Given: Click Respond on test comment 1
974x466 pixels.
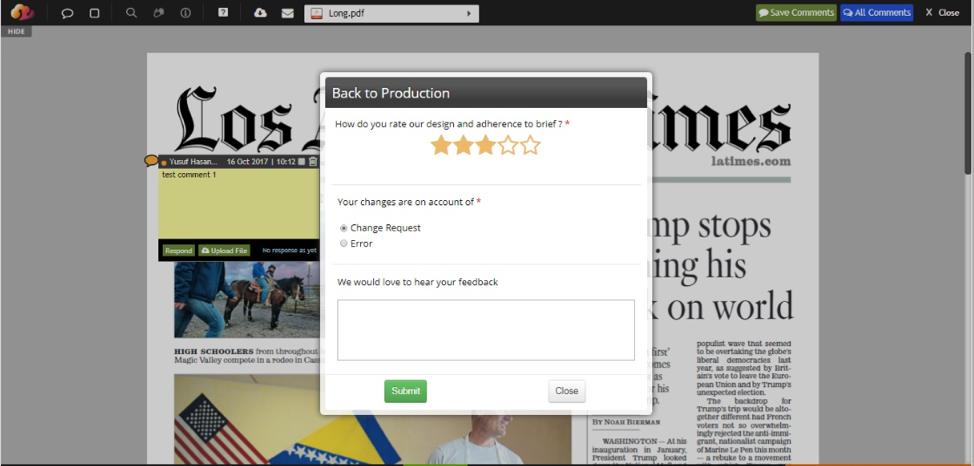Looking at the screenshot, I should [x=178, y=250].
